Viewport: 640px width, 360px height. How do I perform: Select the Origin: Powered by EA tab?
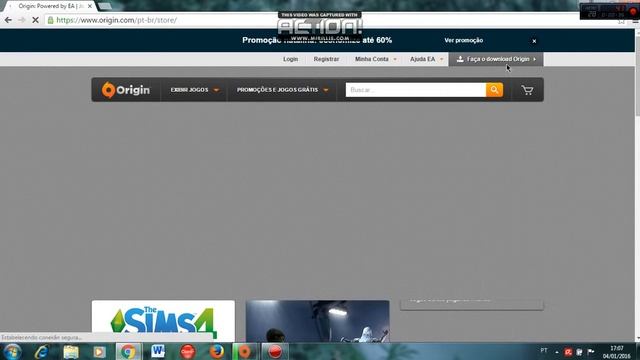(51, 6)
